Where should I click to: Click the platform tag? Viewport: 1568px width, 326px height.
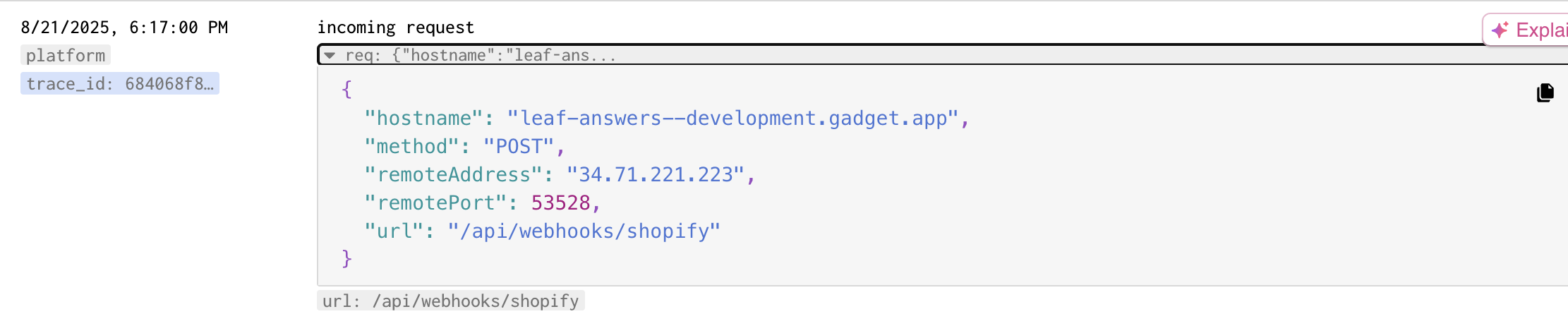pyautogui.click(x=66, y=55)
